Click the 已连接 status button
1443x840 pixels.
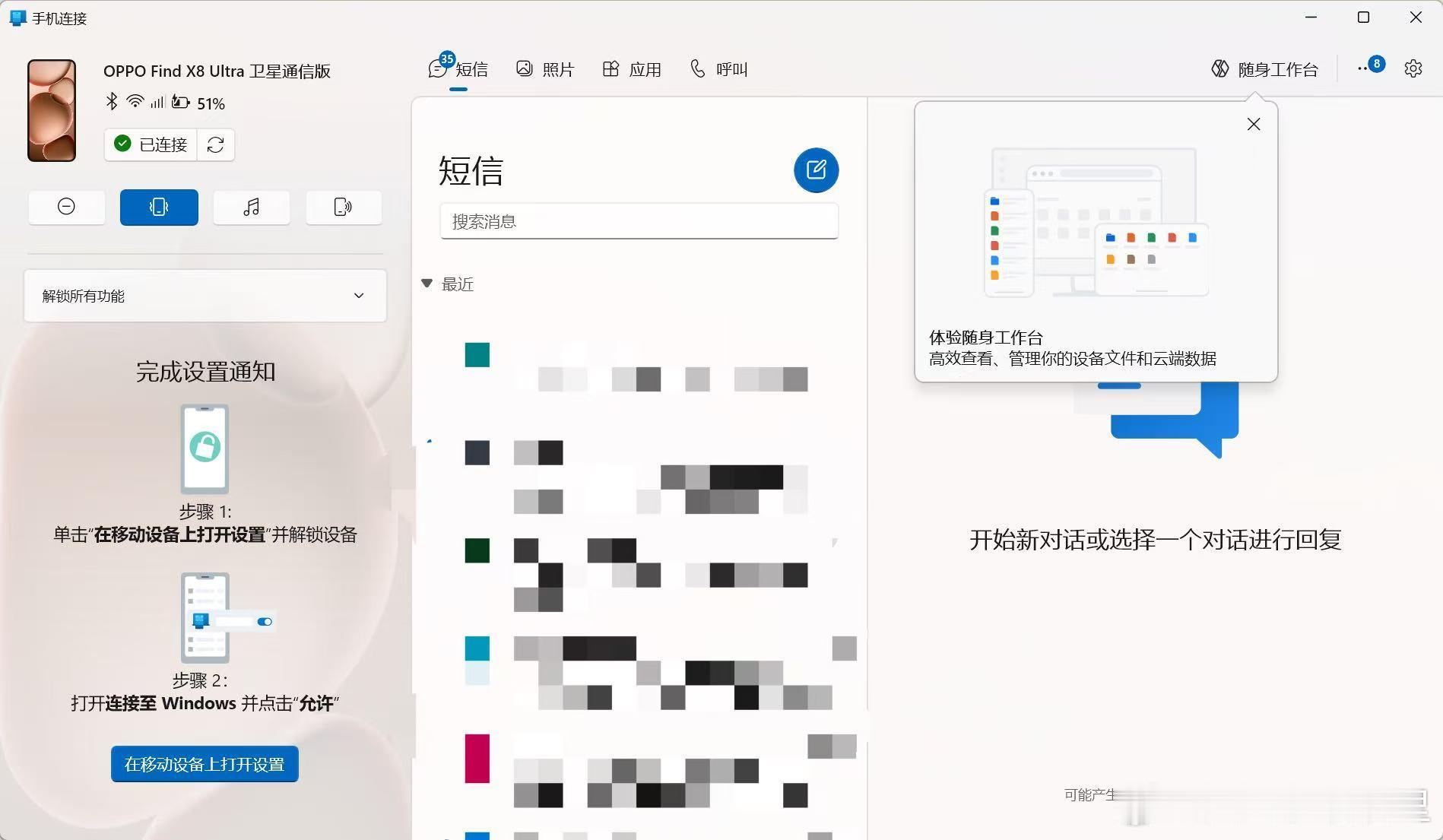click(x=151, y=144)
